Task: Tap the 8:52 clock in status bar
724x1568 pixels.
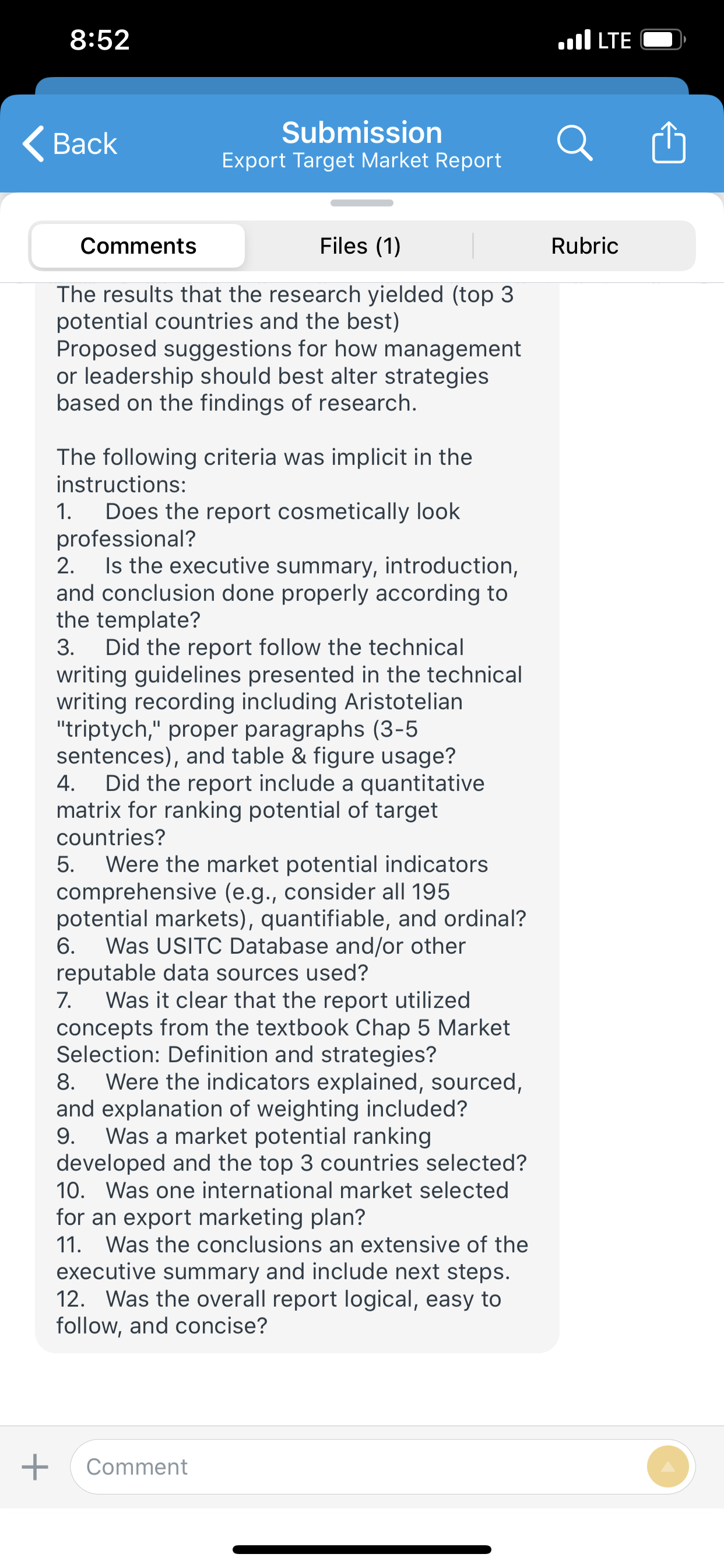Action: [x=100, y=40]
